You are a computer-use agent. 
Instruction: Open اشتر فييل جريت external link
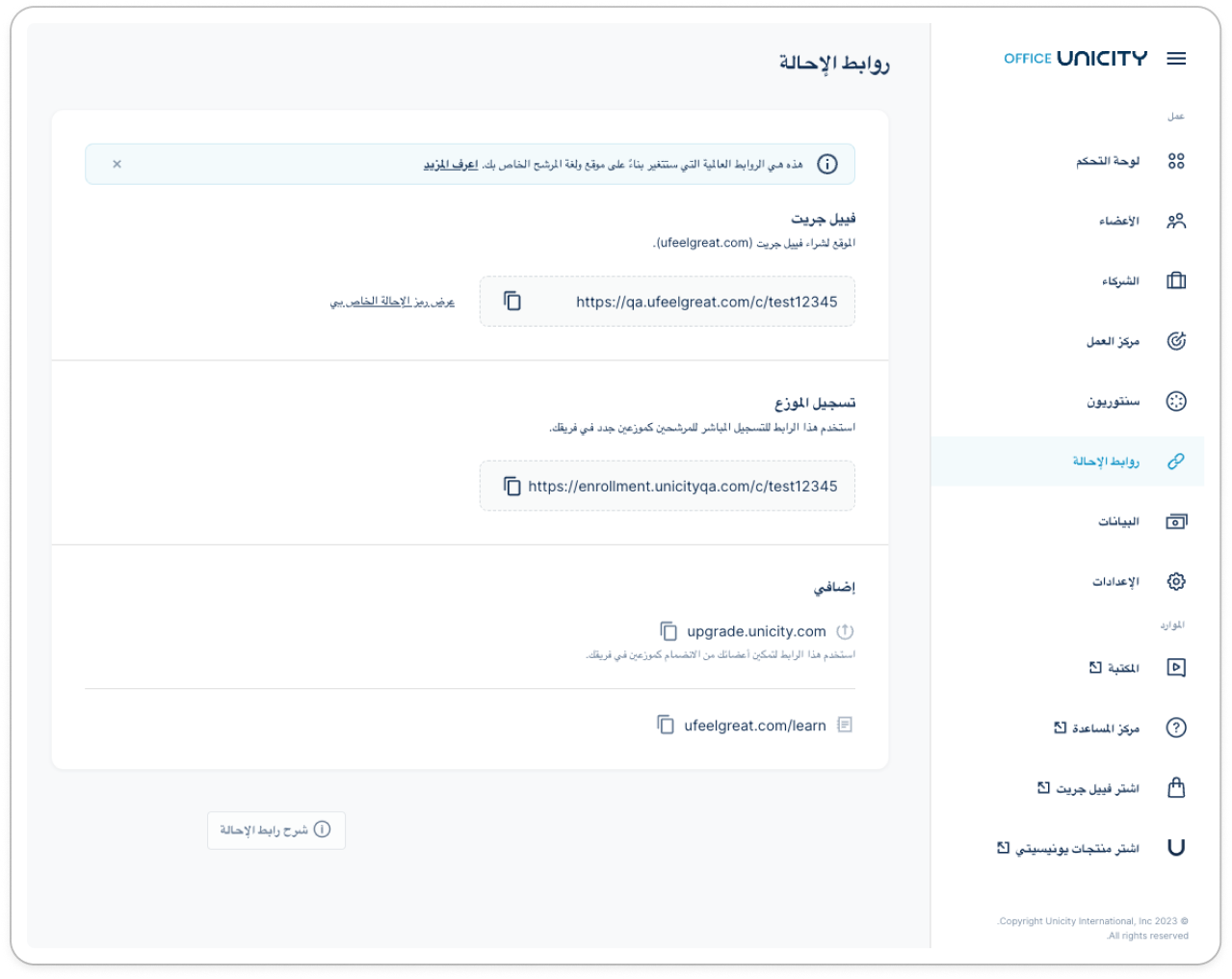click(1088, 788)
